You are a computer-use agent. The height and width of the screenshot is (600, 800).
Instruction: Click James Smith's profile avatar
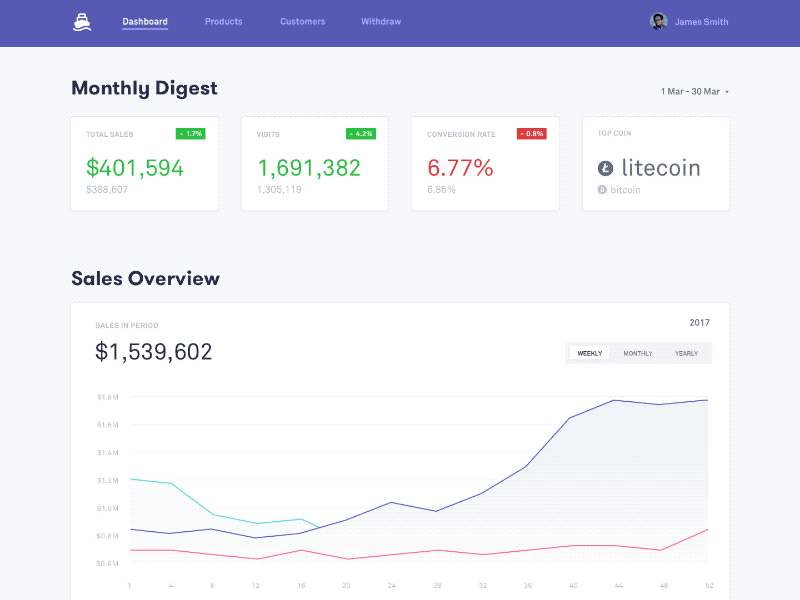click(x=658, y=22)
